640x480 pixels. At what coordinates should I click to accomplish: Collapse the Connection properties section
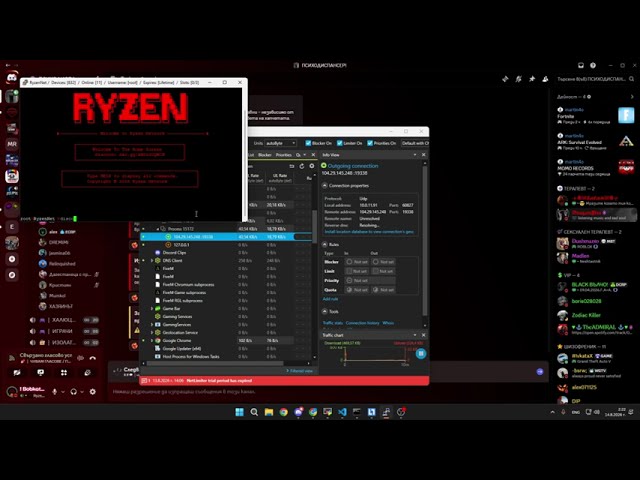(x=324, y=186)
